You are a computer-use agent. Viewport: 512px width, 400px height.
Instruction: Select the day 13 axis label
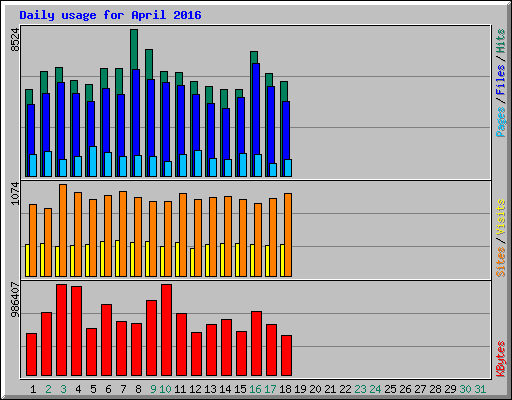[x=210, y=389]
